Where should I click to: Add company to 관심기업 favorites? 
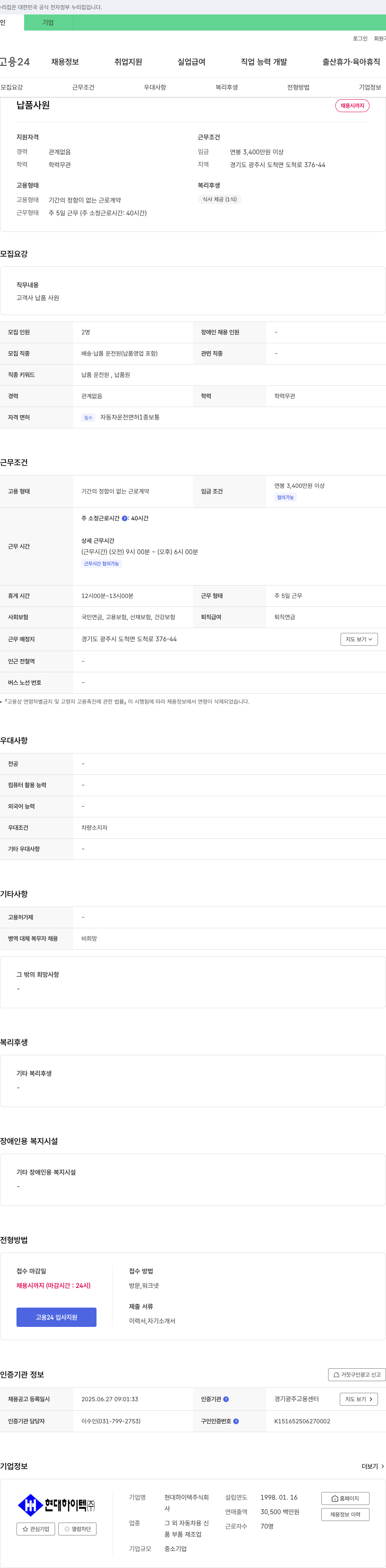click(x=36, y=1529)
